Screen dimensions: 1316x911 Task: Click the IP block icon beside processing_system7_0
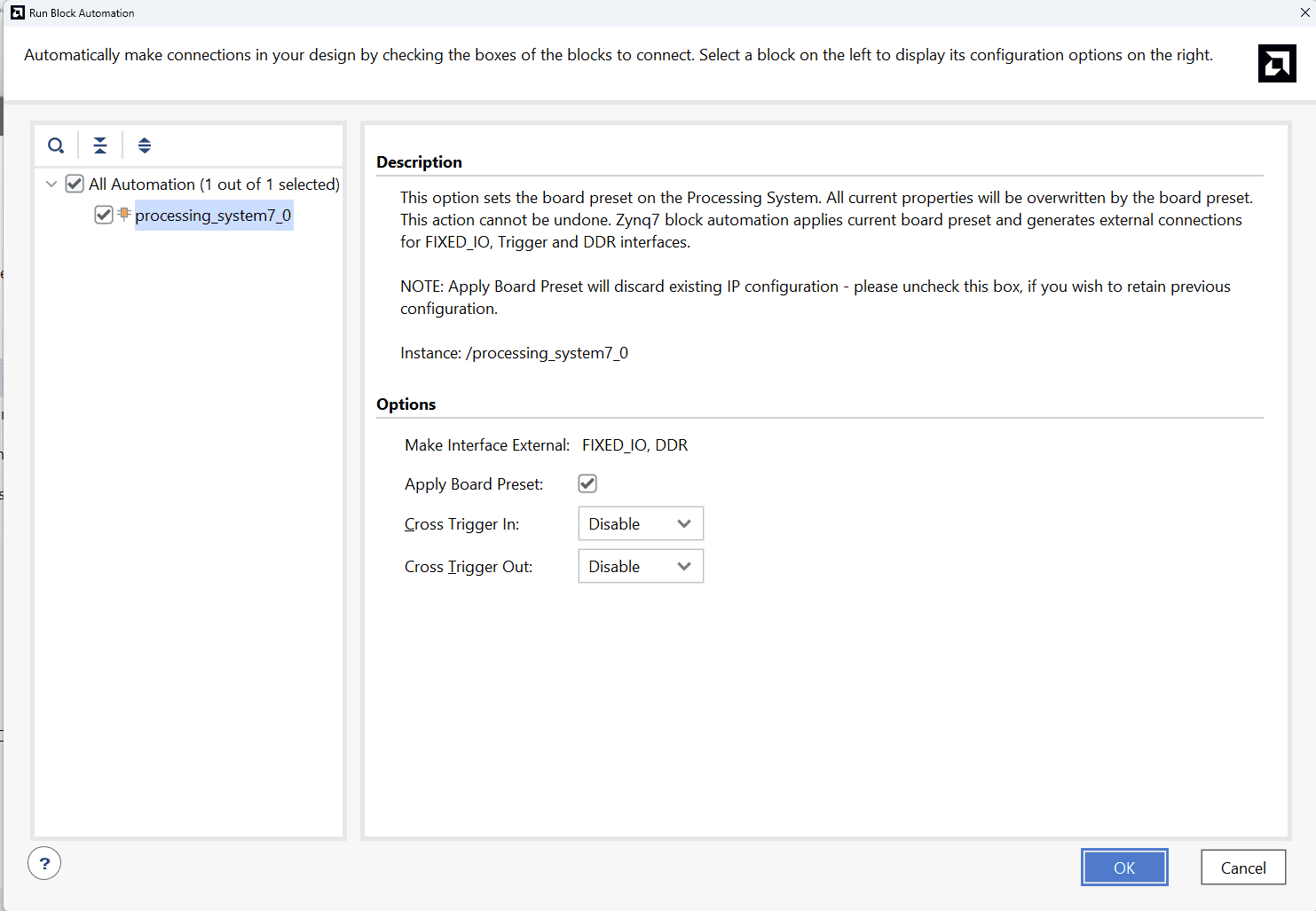[x=124, y=214]
